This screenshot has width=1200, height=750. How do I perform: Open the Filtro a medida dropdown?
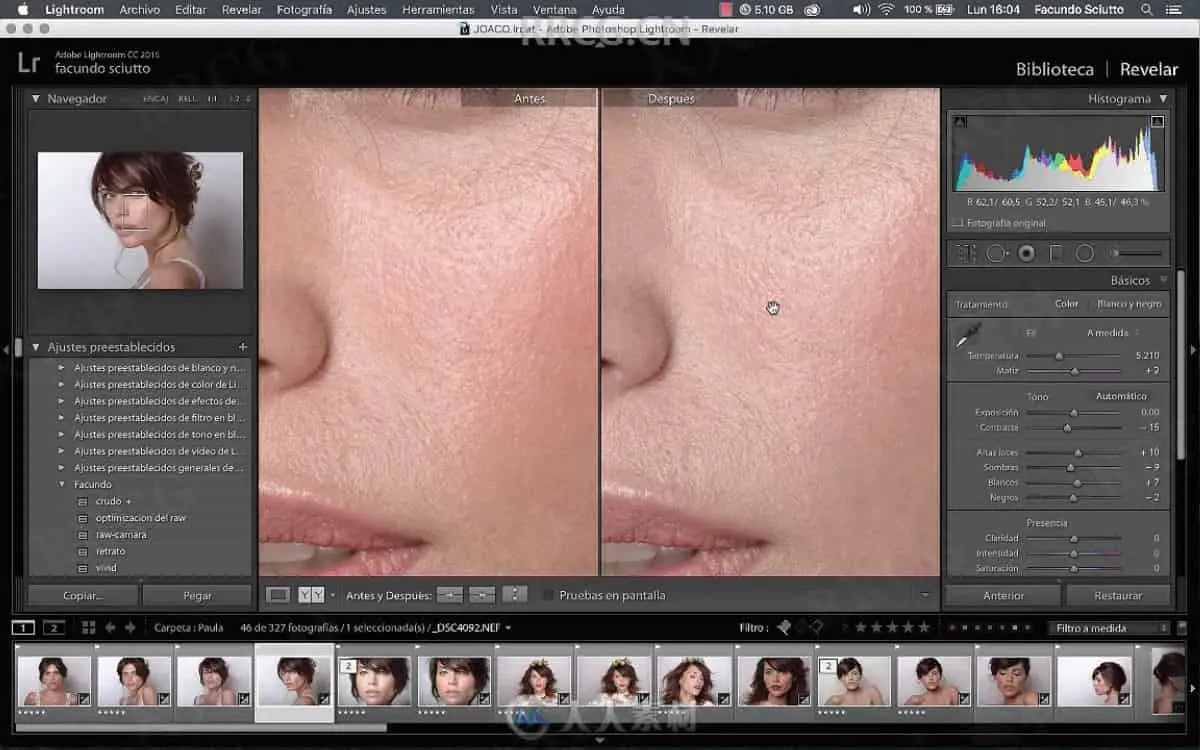[1107, 628]
